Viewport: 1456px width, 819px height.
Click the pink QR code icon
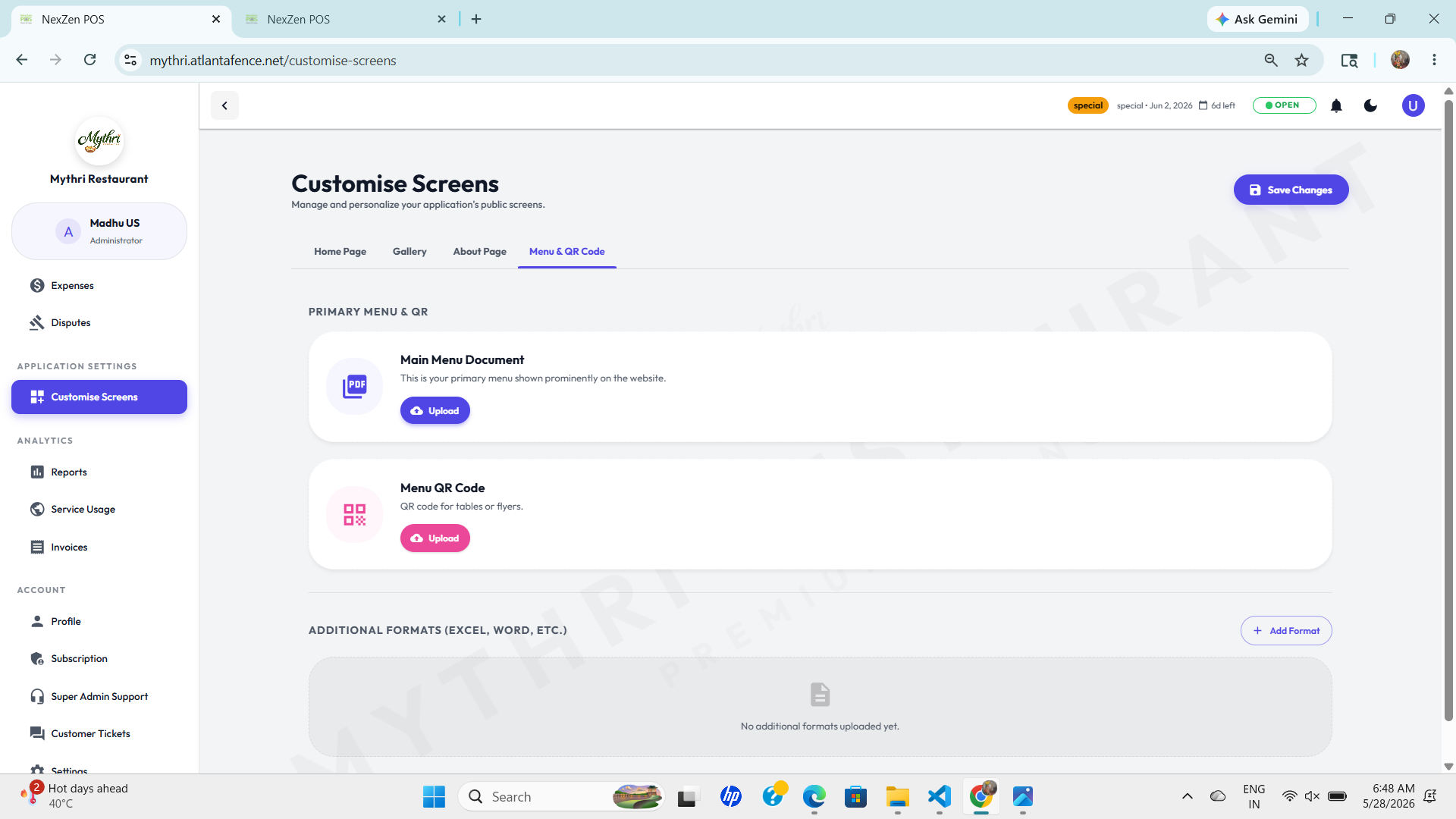click(x=354, y=514)
